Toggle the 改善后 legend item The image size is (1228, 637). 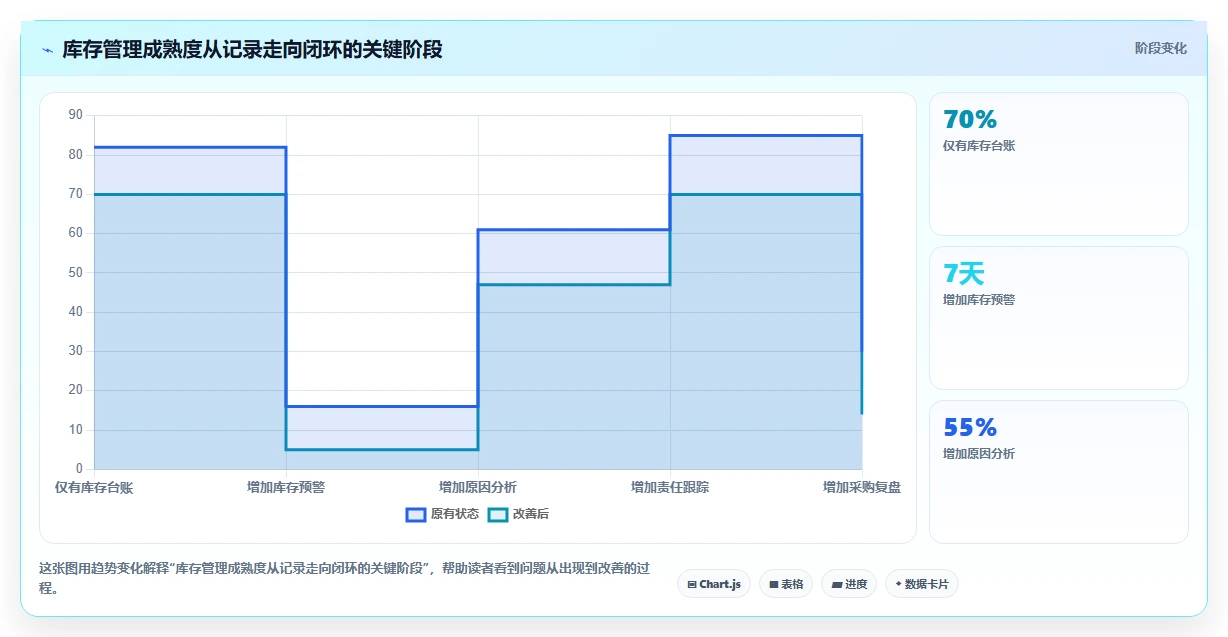coord(518,514)
